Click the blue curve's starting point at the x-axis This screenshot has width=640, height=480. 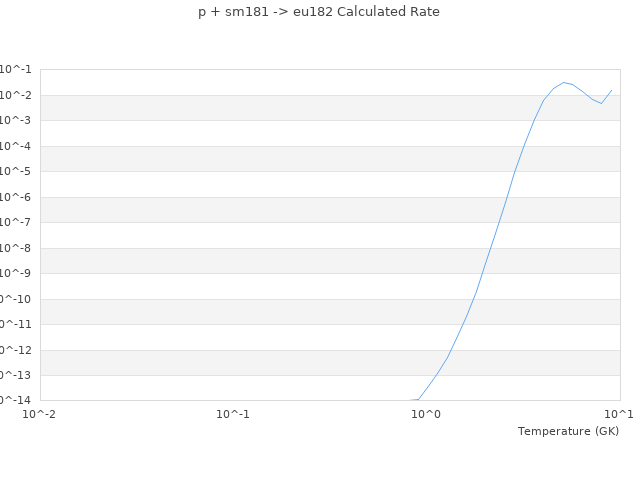(x=411, y=400)
